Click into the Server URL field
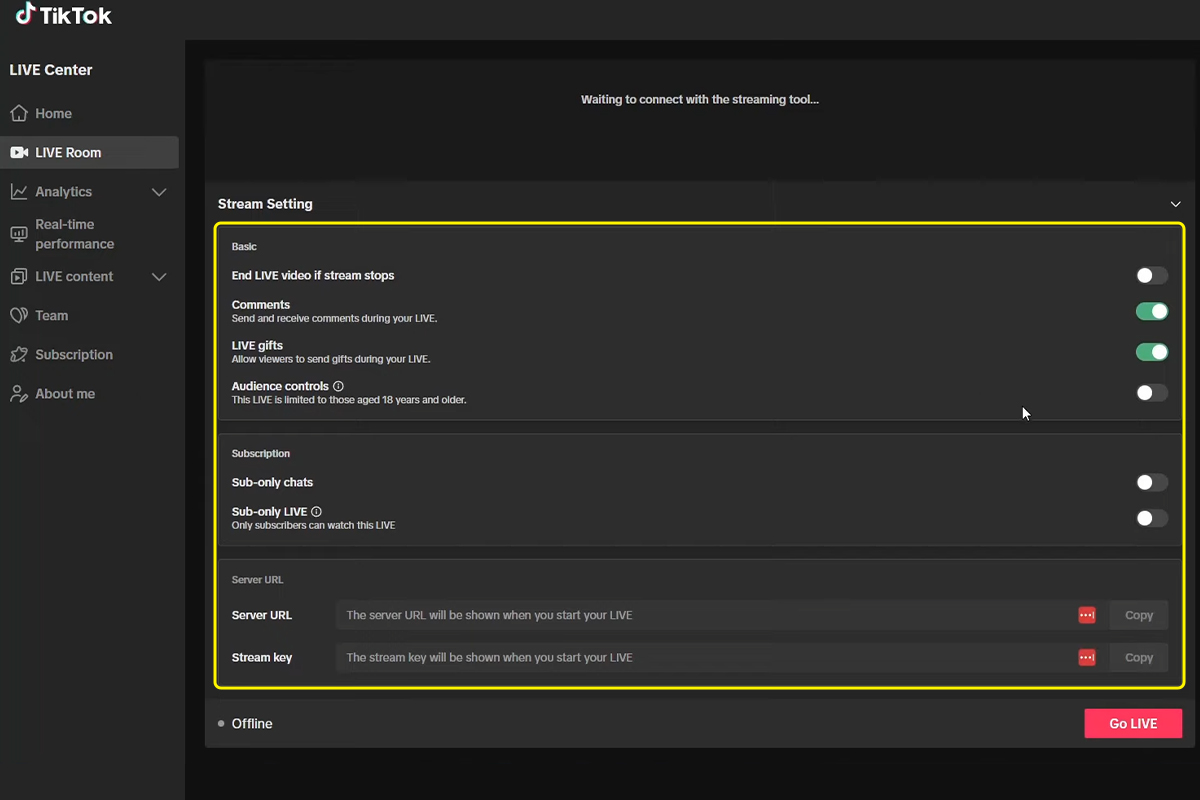The height and width of the screenshot is (800, 1200). [720, 616]
